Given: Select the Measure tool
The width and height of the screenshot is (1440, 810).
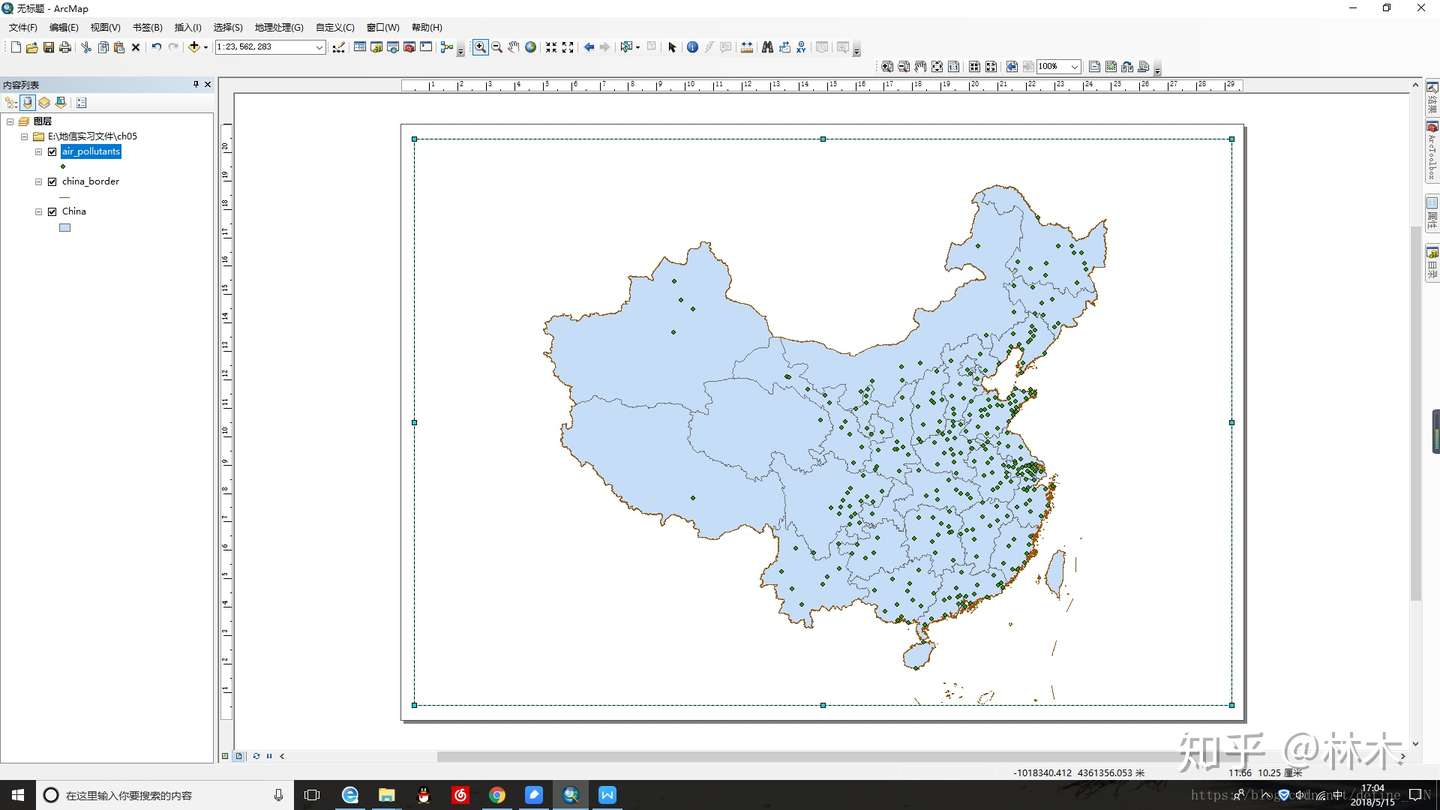Looking at the screenshot, I should tap(747, 47).
